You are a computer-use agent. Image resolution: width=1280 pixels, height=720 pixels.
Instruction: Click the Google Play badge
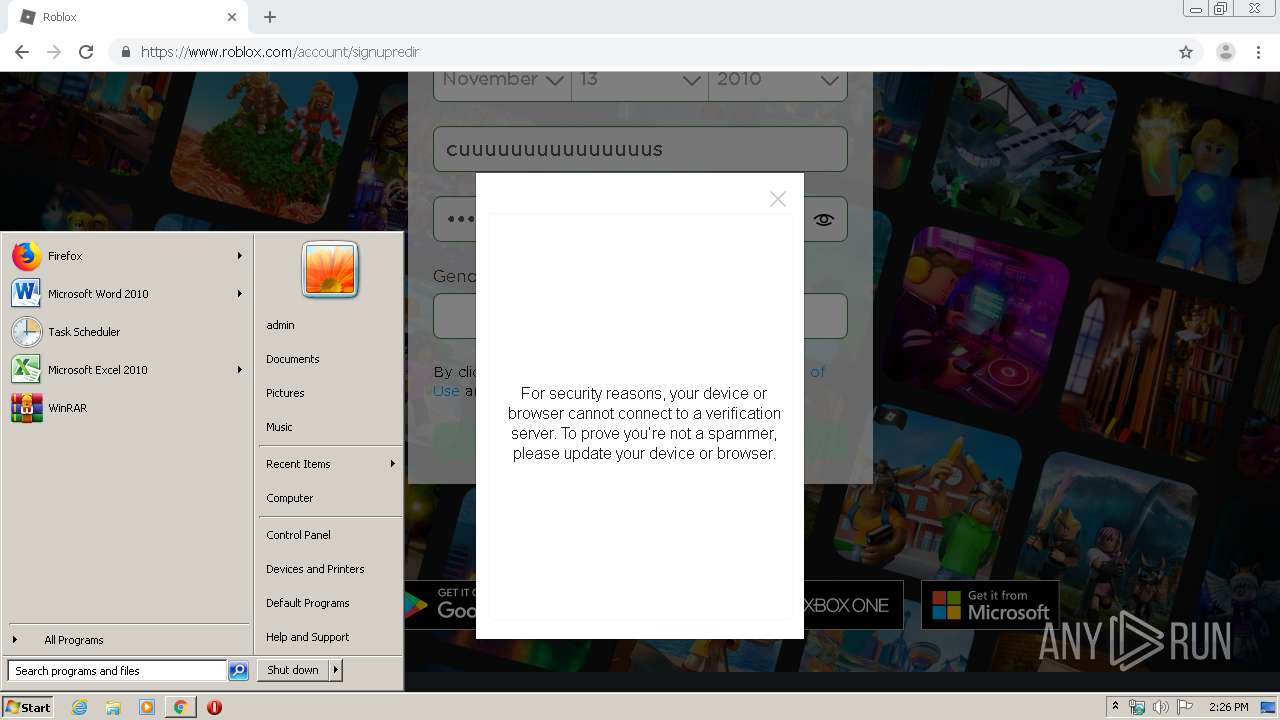point(440,605)
